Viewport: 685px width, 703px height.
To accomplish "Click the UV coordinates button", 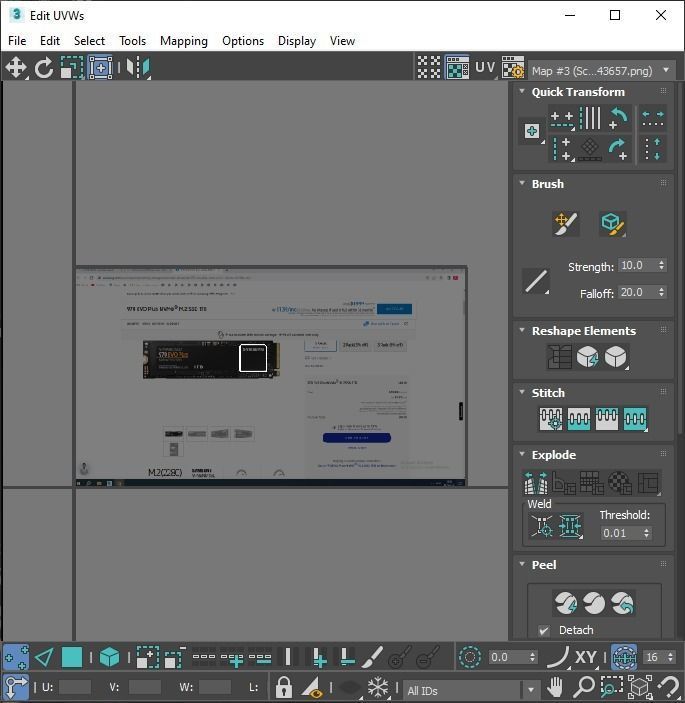I will 485,68.
